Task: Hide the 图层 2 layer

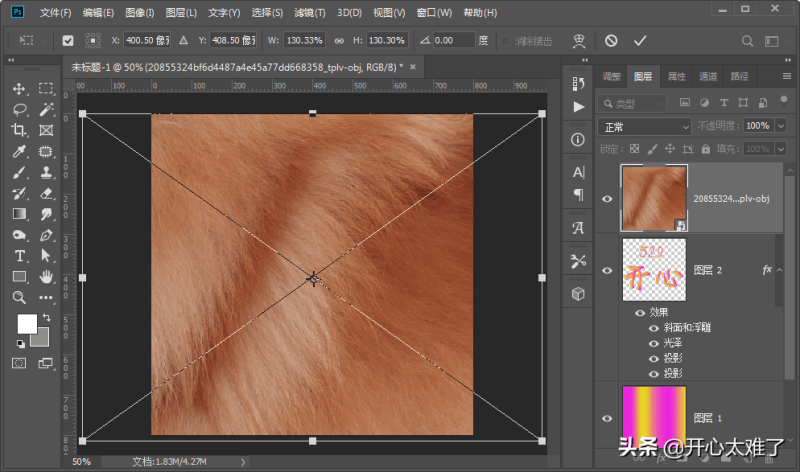Action: 607,270
